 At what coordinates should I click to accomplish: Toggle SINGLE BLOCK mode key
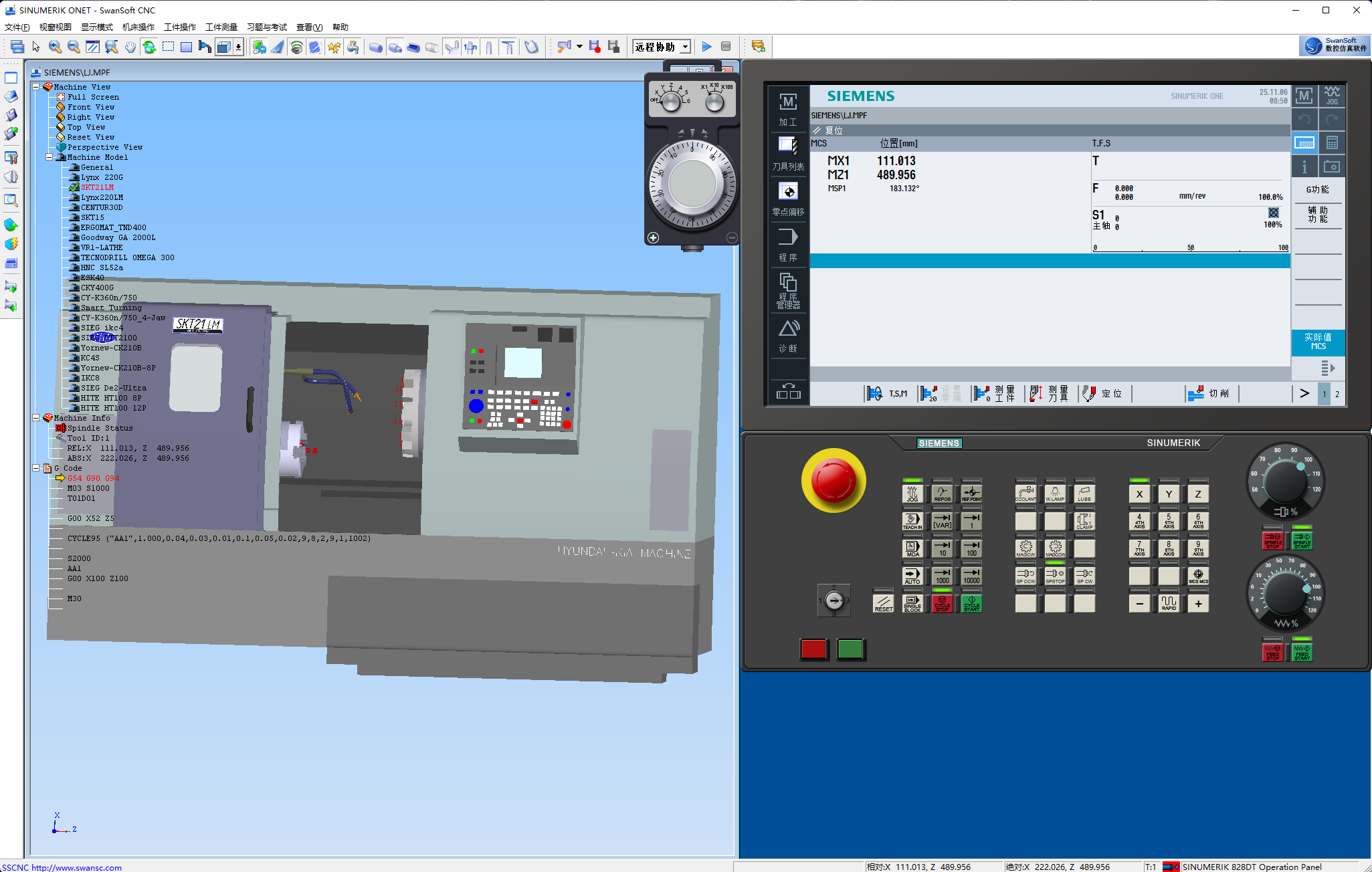(912, 604)
